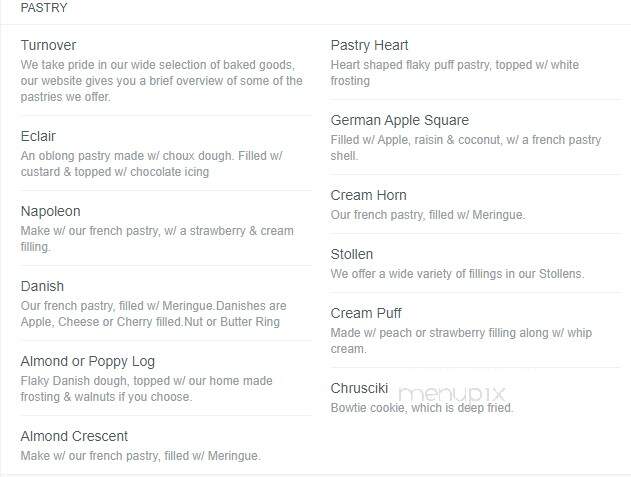Click the Pastry Heart title
Viewport: 631px width, 477px height.
click(x=369, y=45)
